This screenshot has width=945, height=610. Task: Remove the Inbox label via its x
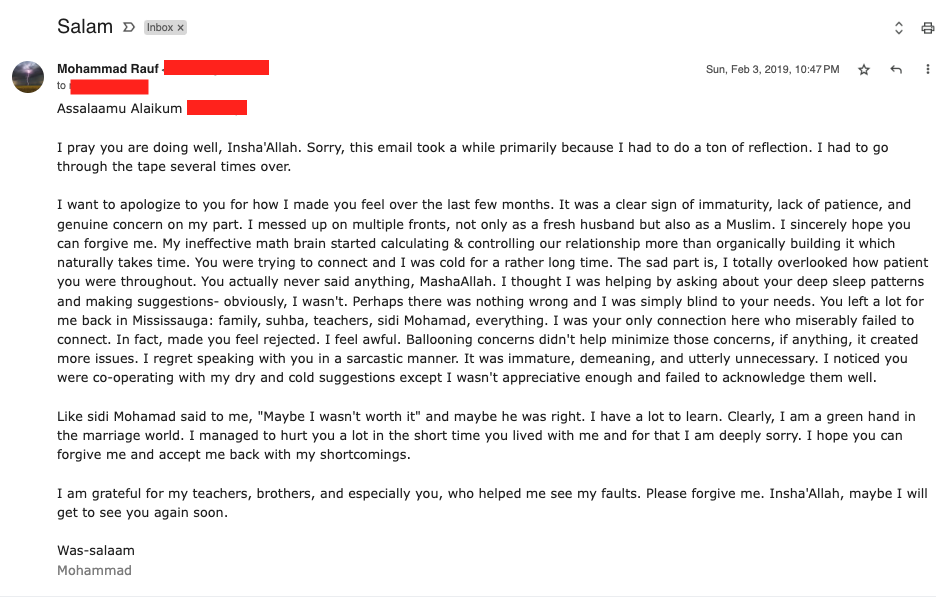pos(180,28)
